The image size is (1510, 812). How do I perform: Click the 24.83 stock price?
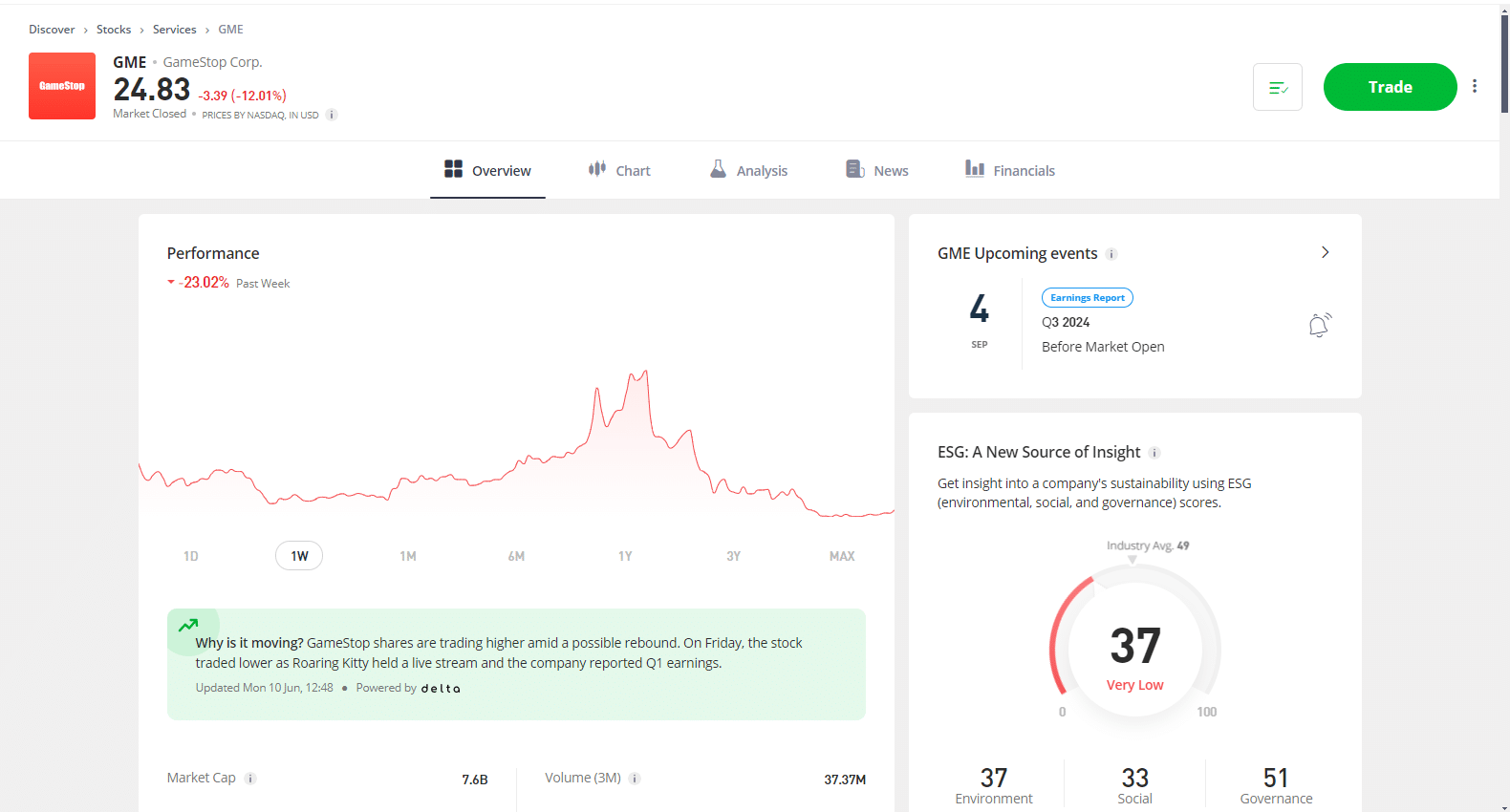click(152, 90)
